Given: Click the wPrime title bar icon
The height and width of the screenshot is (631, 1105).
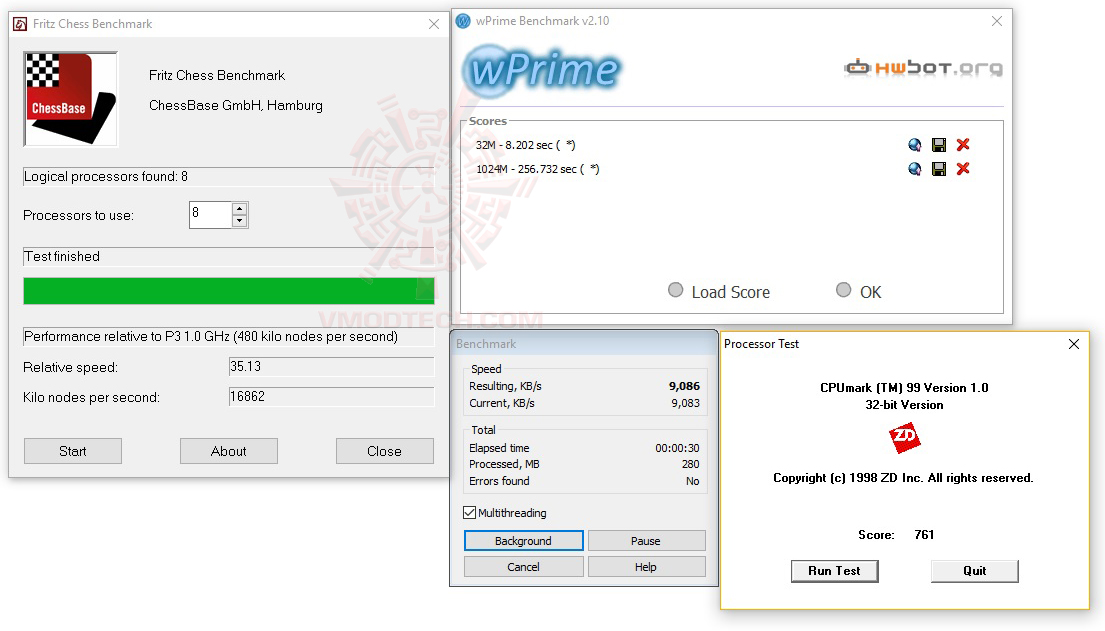Looking at the screenshot, I should point(463,21).
